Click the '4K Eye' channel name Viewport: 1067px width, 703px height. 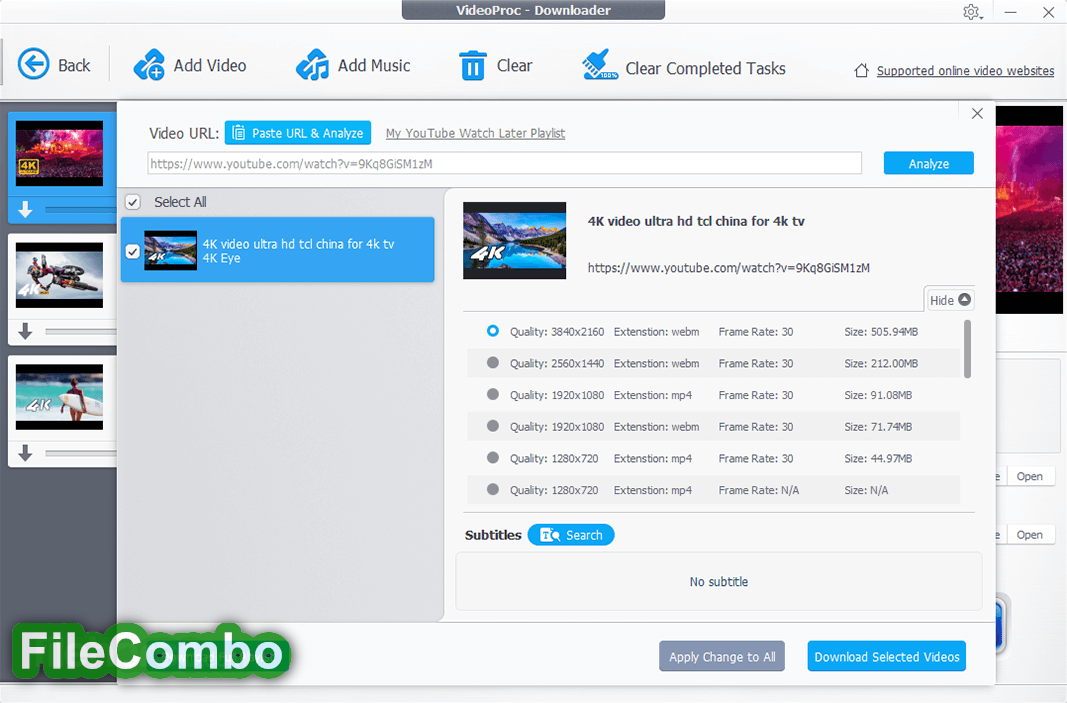point(221,259)
